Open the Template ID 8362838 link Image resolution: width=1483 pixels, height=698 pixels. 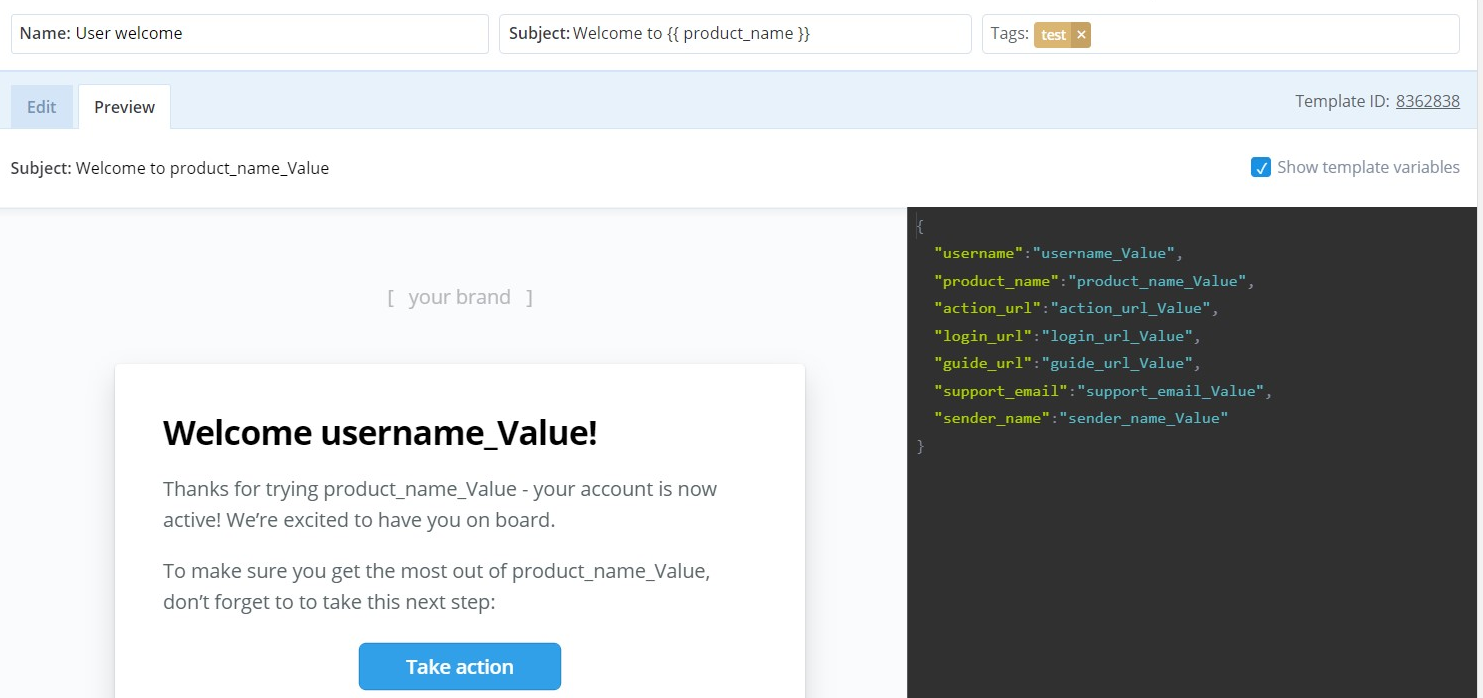(1427, 100)
